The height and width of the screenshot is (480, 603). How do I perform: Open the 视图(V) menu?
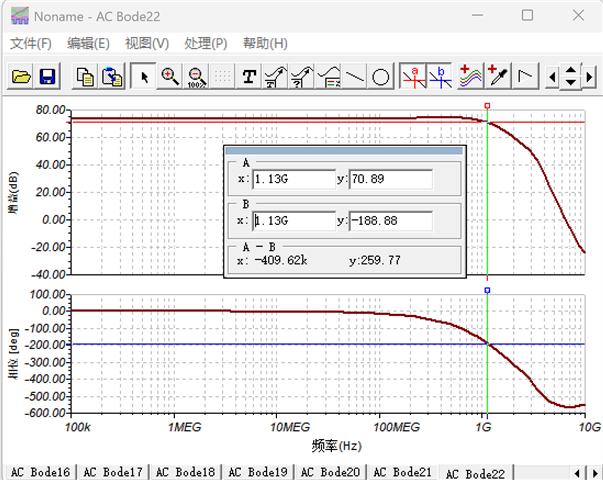coord(147,43)
